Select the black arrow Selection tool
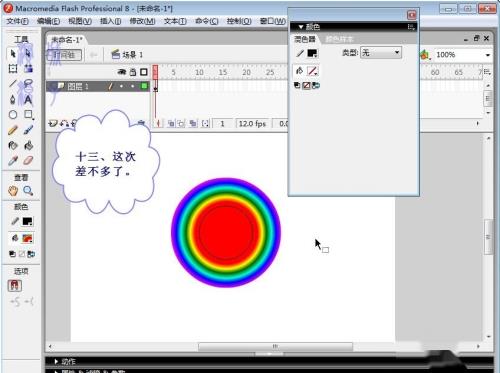Image resolution: width=500 pixels, height=373 pixels. tap(13, 53)
